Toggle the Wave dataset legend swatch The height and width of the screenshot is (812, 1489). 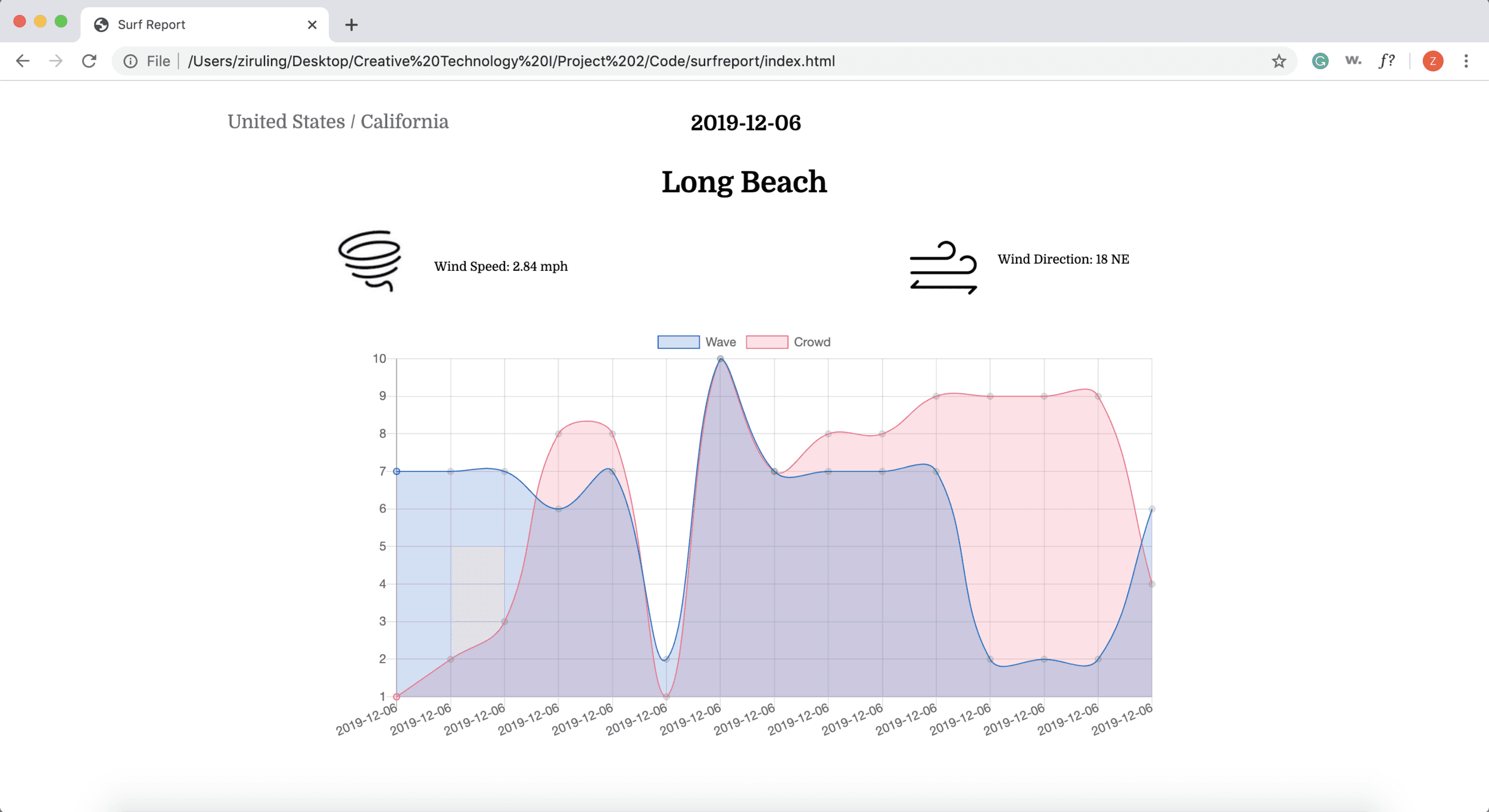point(678,342)
